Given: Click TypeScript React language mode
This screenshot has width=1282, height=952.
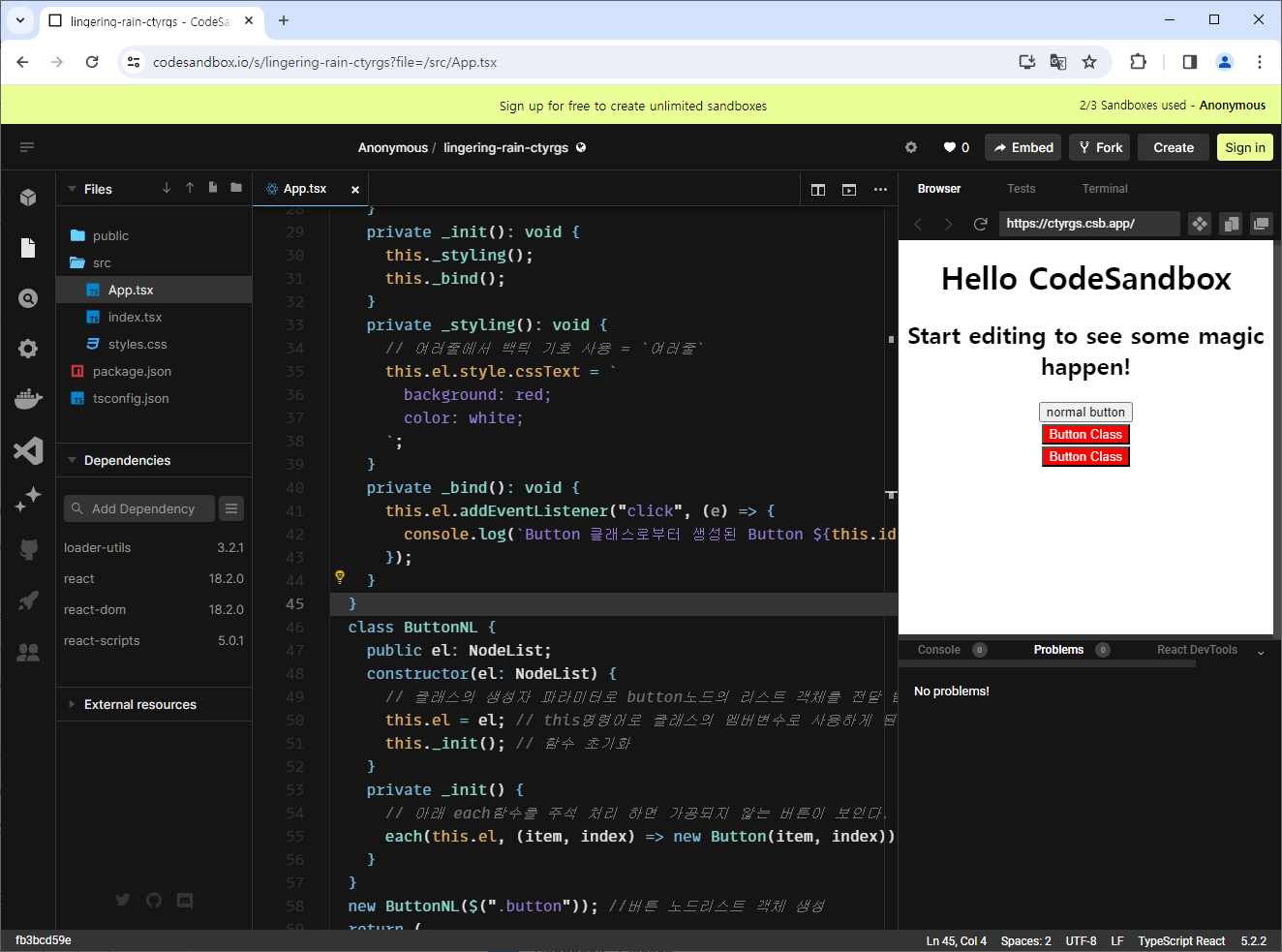Looking at the screenshot, I should (x=1181, y=940).
